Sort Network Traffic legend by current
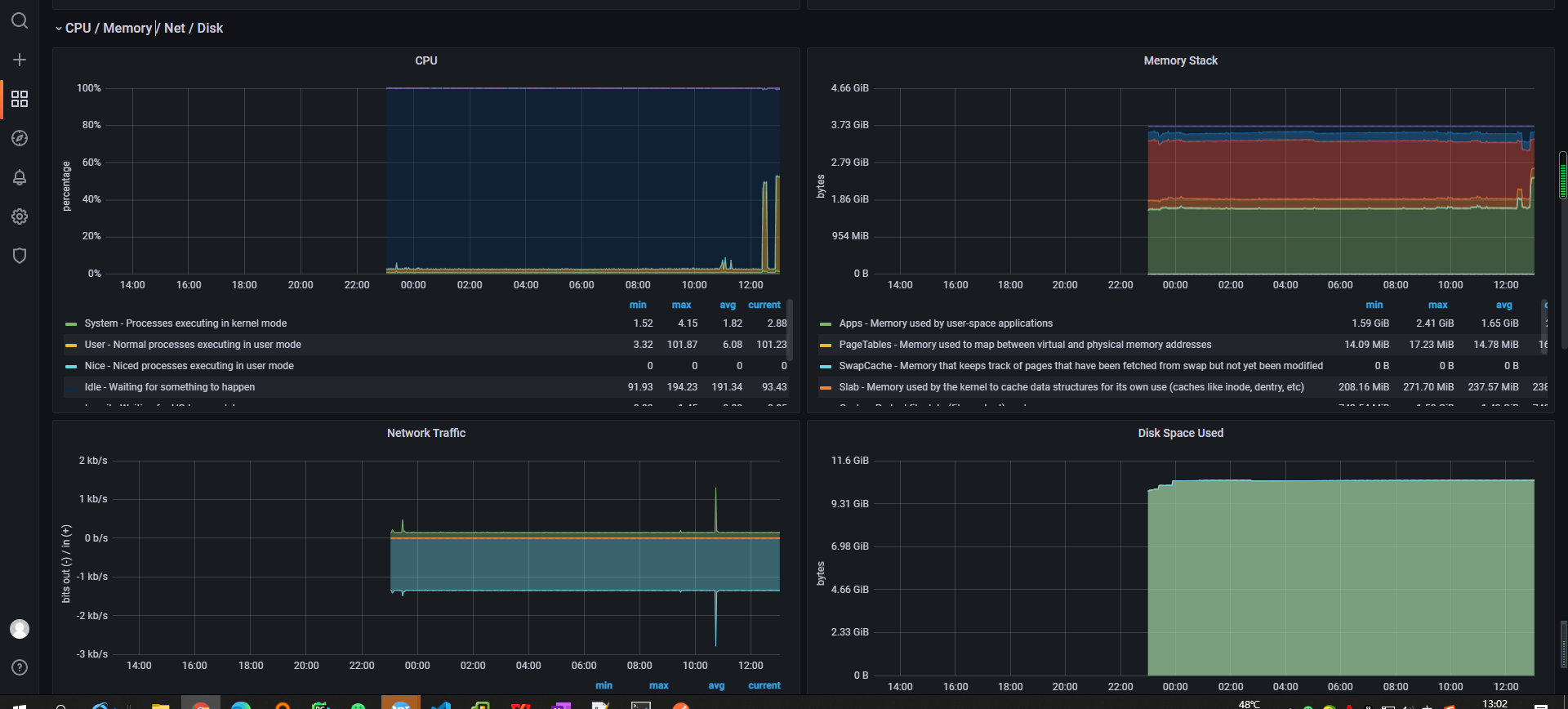Image resolution: width=1568 pixels, height=709 pixels. [x=764, y=685]
